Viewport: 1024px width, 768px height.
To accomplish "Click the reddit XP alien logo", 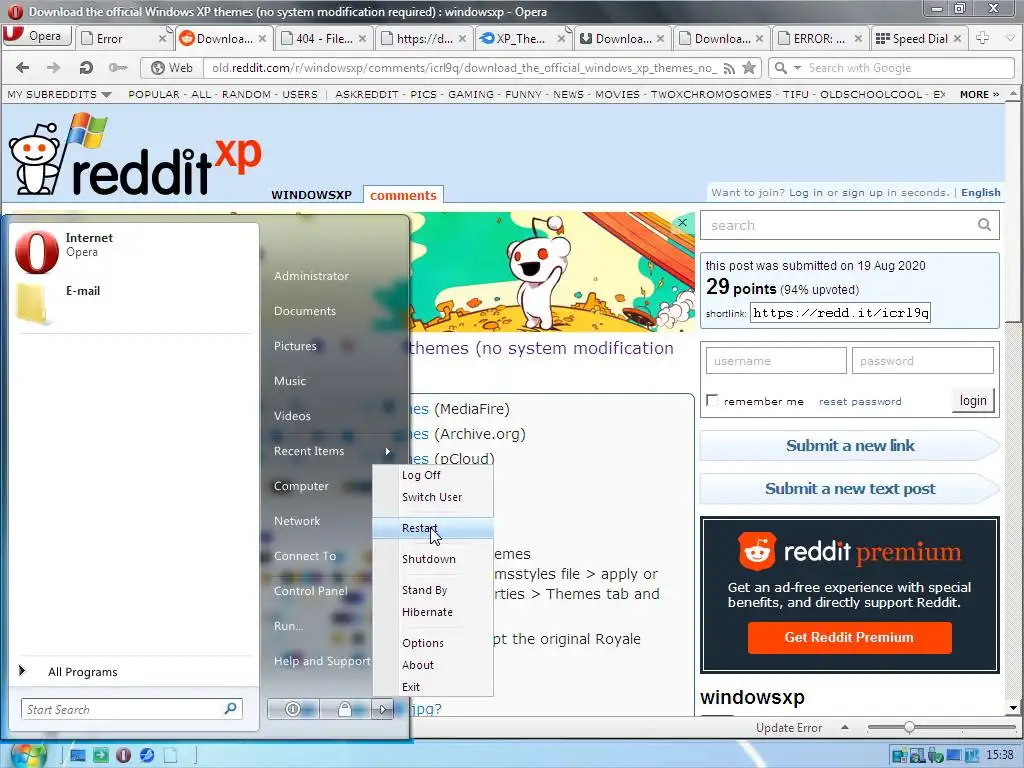I will pyautogui.click(x=134, y=156).
